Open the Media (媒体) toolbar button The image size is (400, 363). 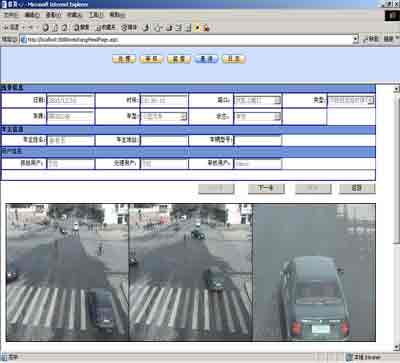coord(129,28)
